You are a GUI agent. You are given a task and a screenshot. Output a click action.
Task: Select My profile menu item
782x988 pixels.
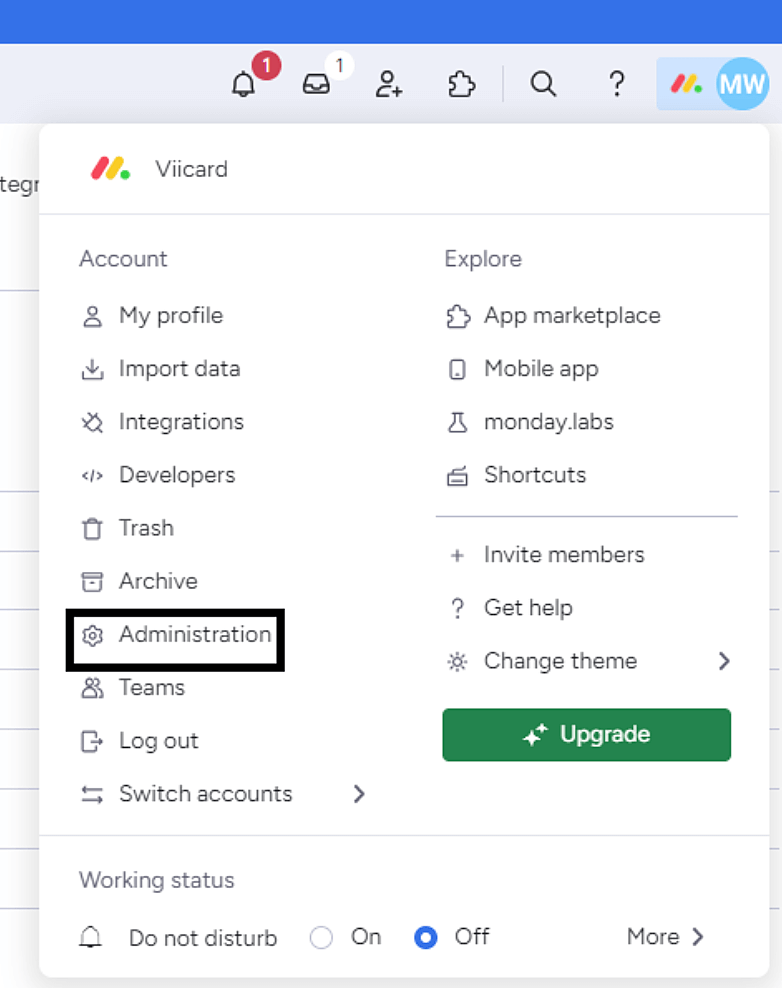click(170, 316)
